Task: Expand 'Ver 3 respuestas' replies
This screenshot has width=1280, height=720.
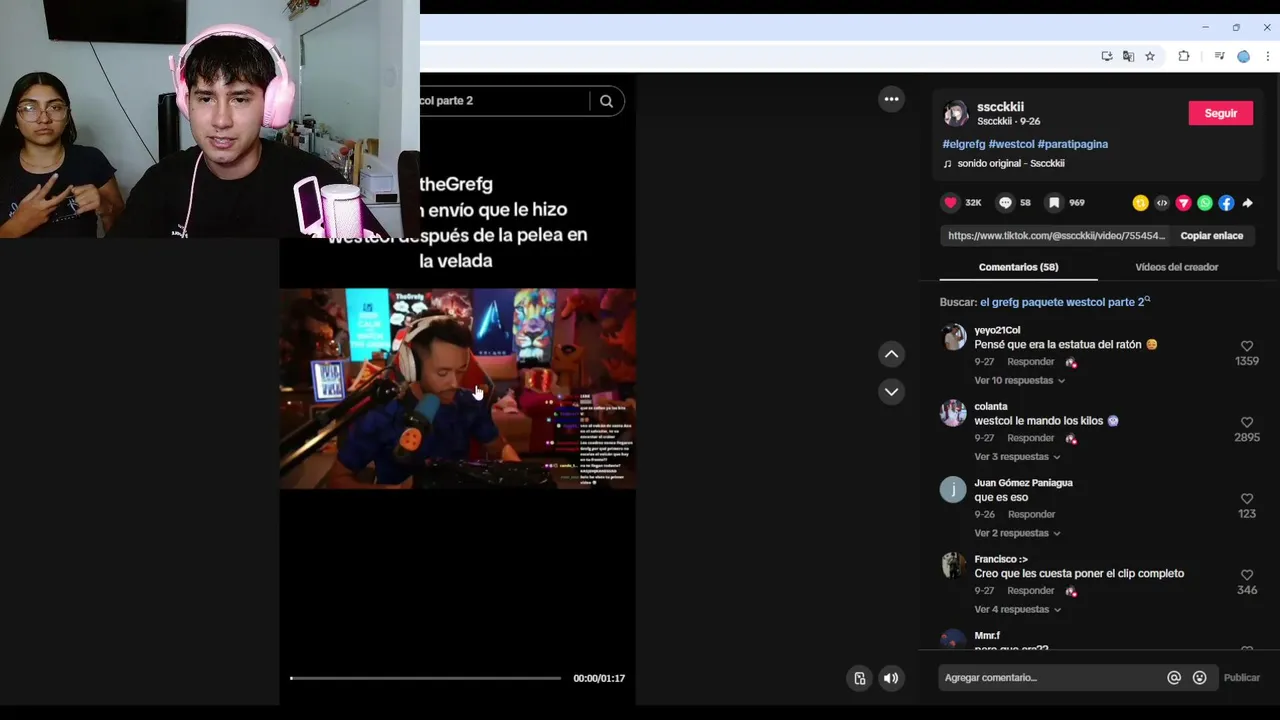Action: point(1017,457)
